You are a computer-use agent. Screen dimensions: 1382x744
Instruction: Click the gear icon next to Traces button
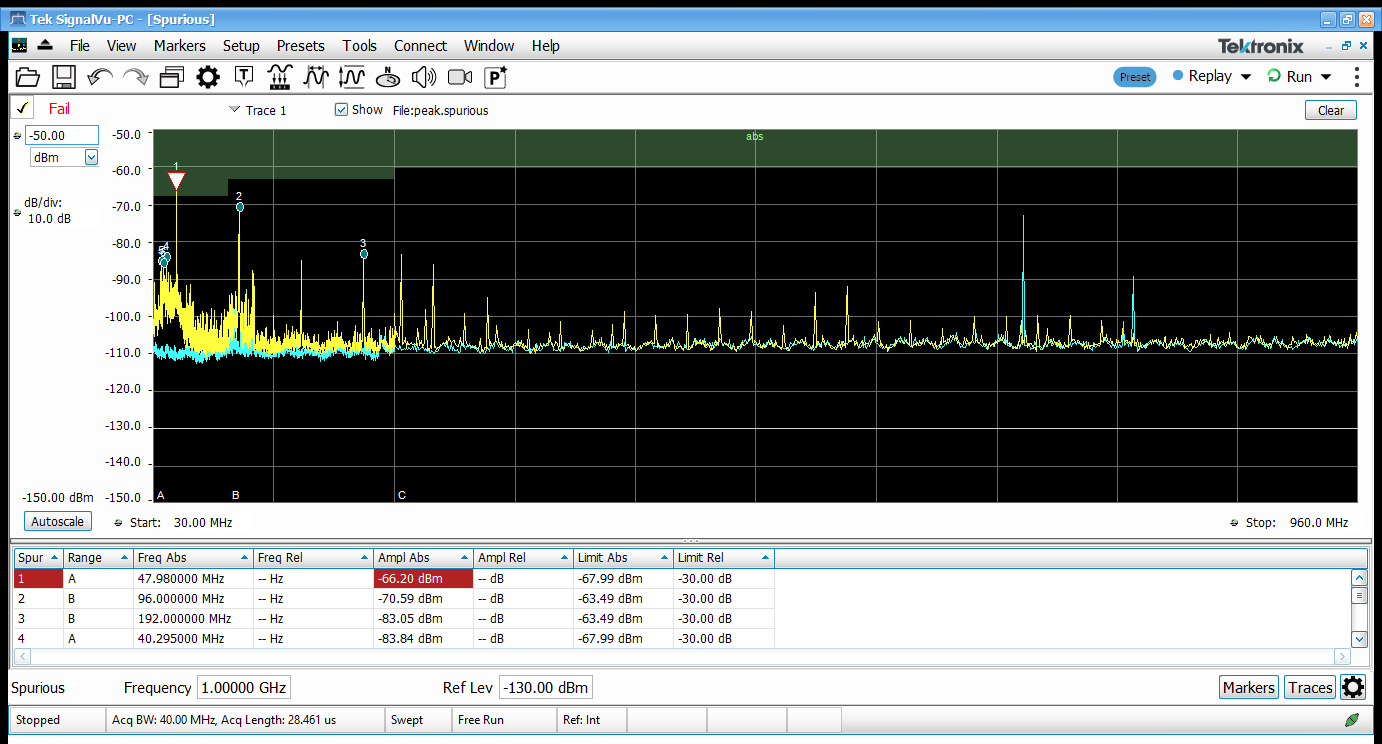pos(1353,687)
